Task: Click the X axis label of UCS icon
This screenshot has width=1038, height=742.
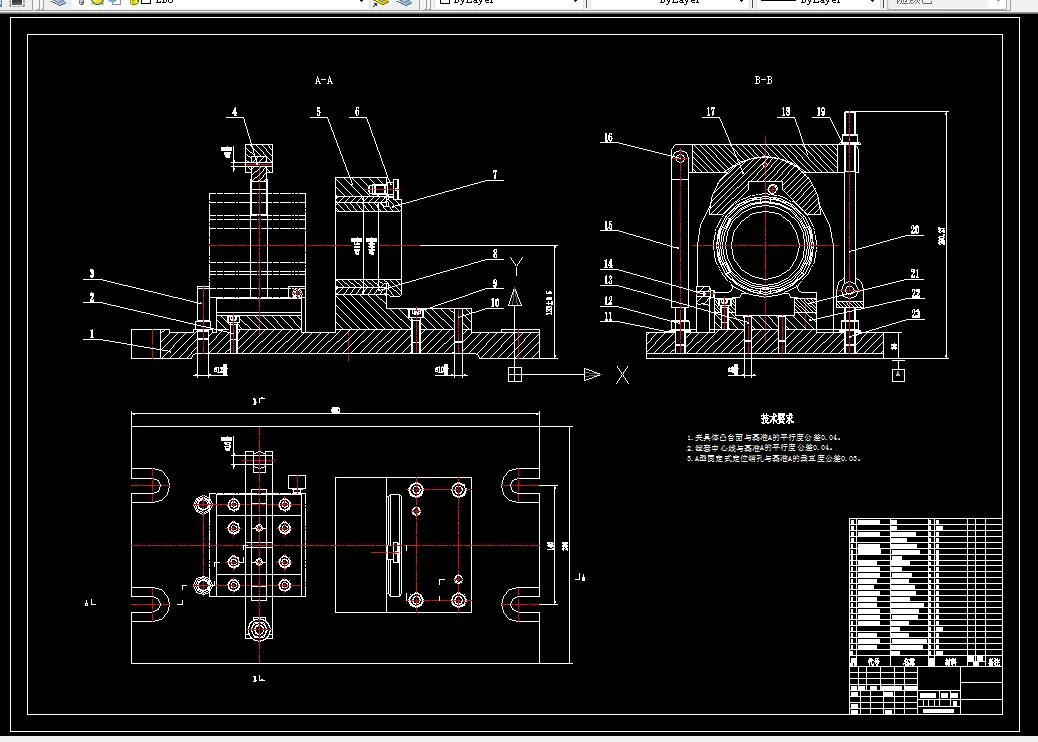Action: coord(622,375)
